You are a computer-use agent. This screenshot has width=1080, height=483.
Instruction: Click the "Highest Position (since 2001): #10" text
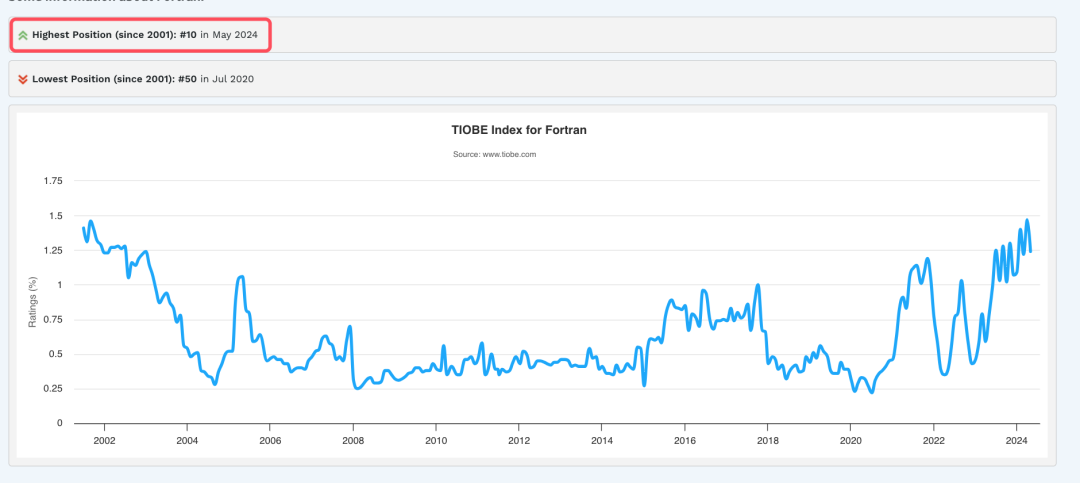point(114,34)
